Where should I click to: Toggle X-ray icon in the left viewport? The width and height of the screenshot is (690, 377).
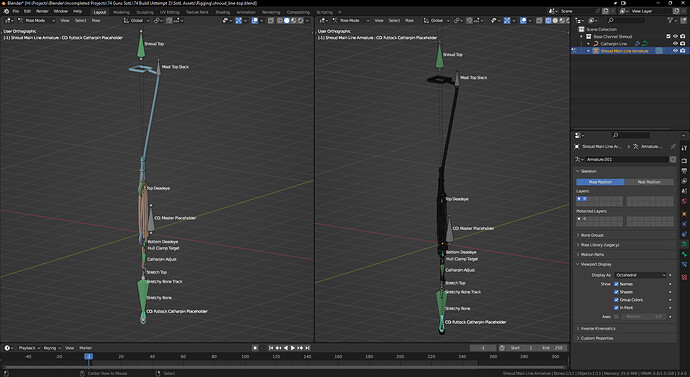click(x=270, y=20)
